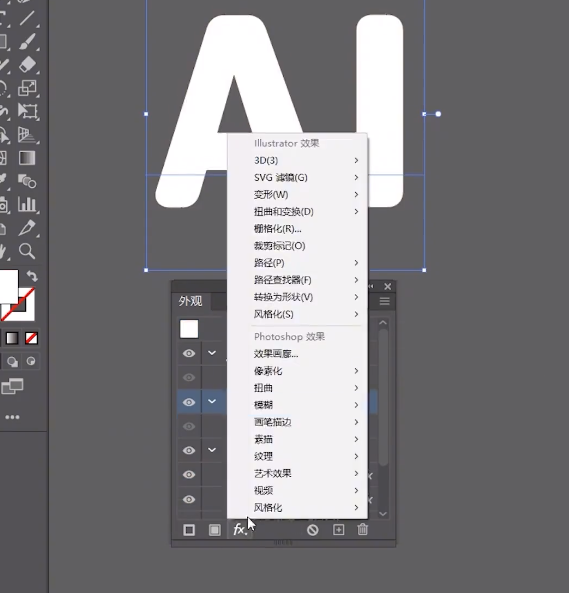Open Photoshop 扭曲 submenu

297,388
